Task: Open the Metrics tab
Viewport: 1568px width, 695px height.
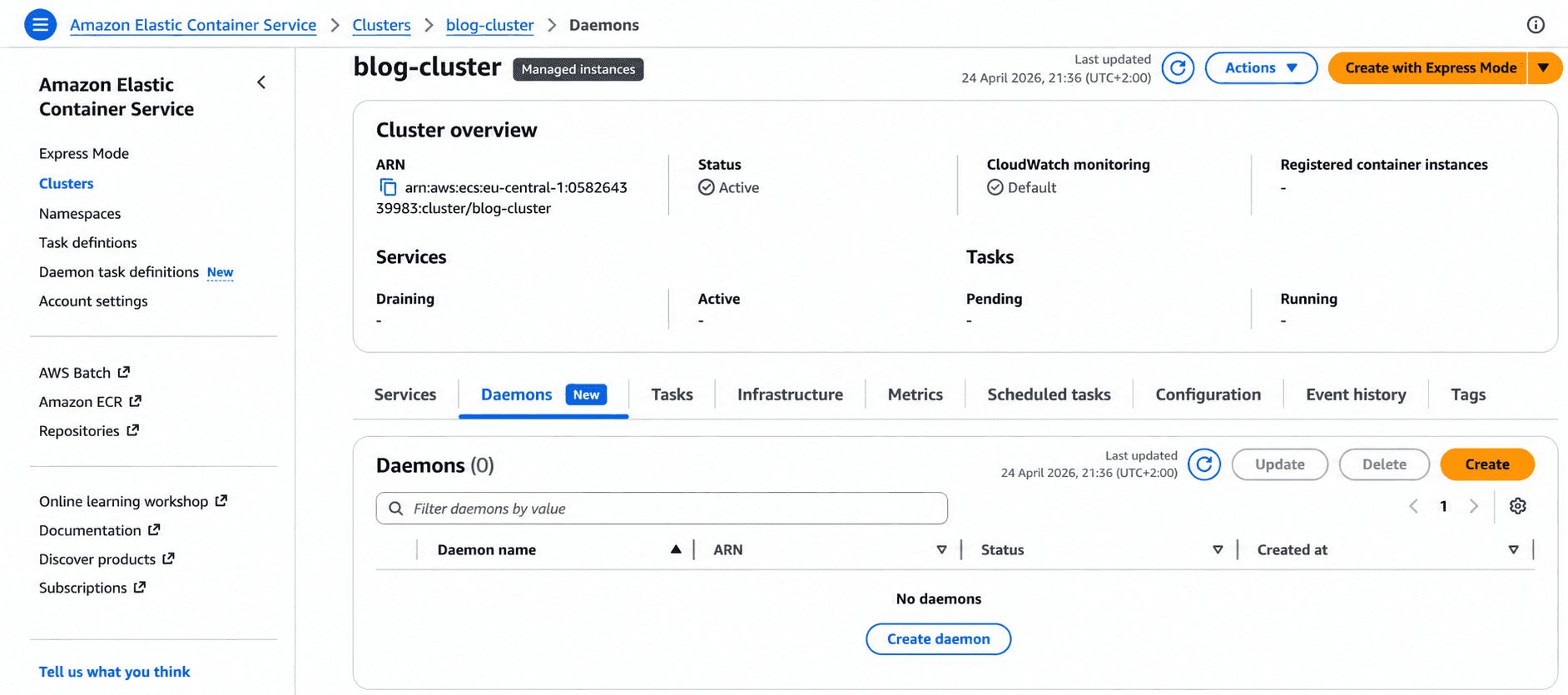Action: 915,395
